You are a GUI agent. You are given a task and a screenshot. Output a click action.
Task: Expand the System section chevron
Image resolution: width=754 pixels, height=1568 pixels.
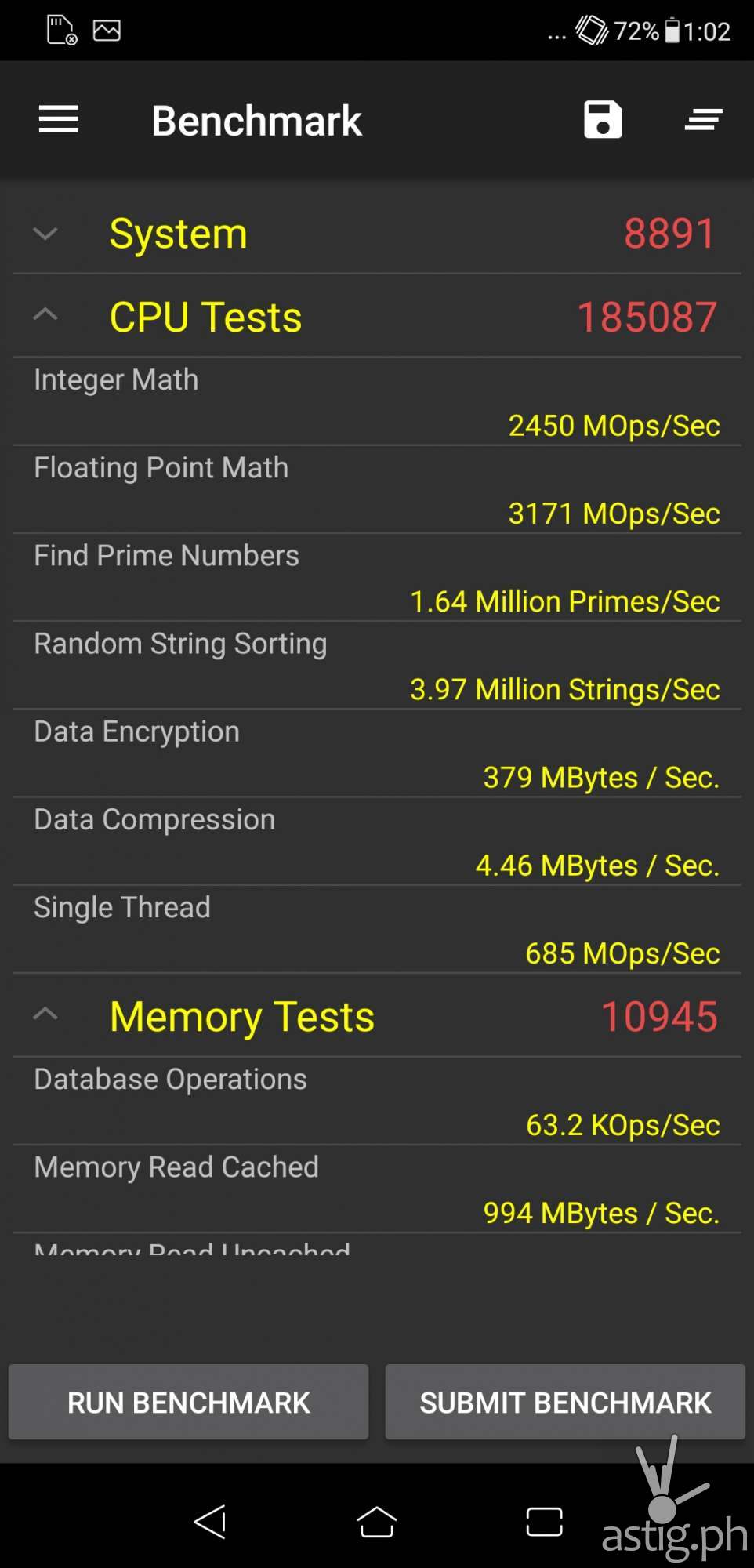point(46,234)
